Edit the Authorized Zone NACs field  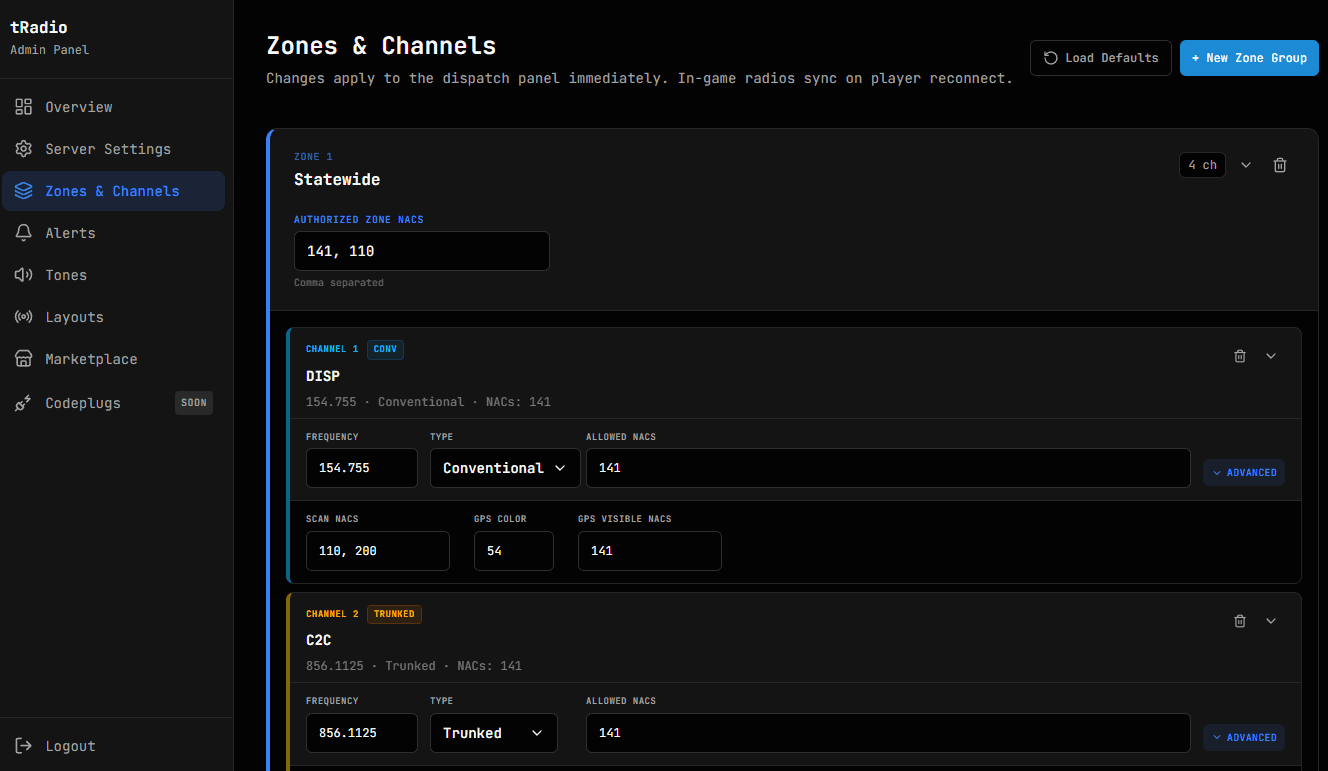[x=422, y=251]
